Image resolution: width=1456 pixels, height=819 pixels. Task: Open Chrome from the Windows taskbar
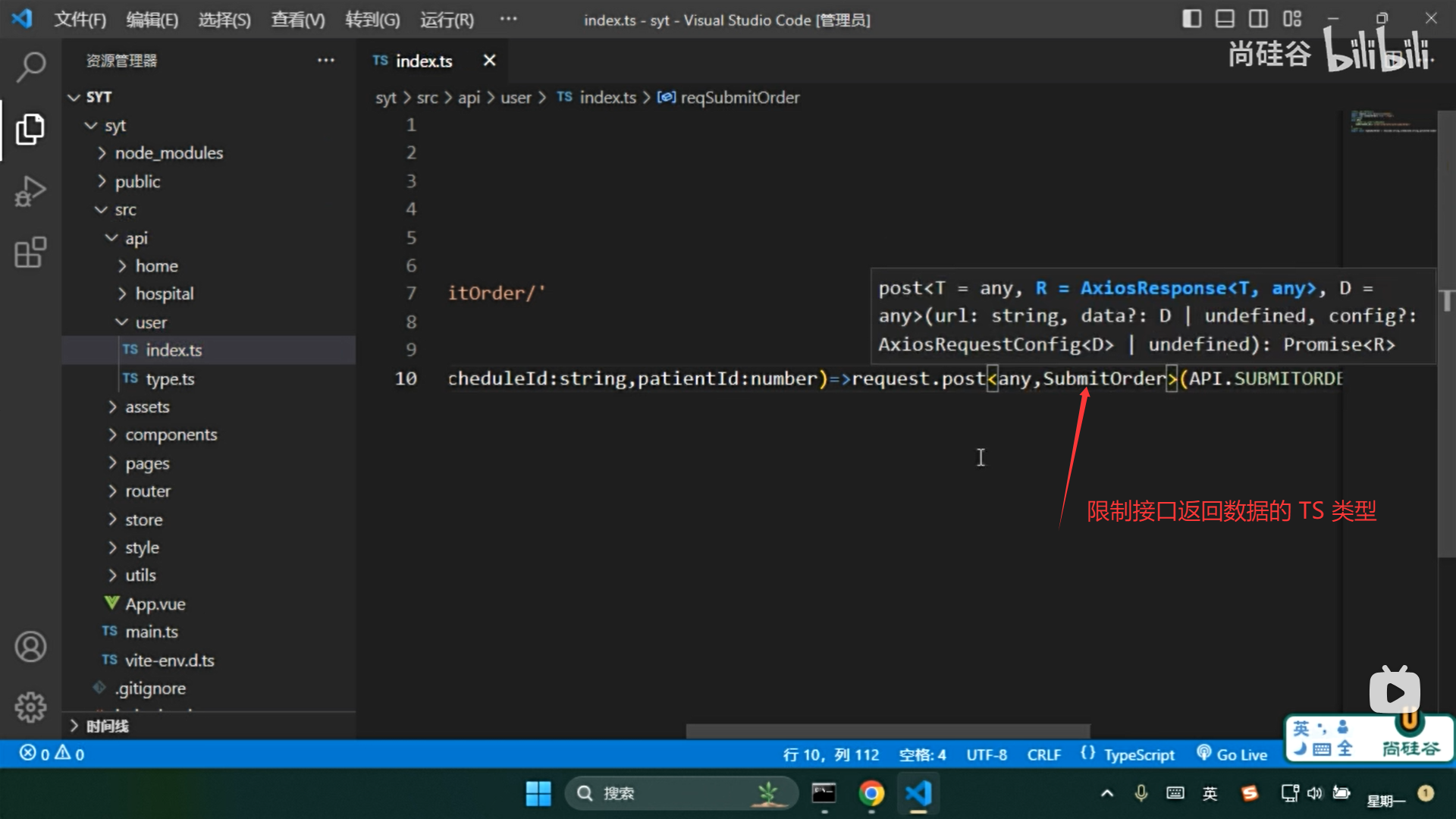[871, 794]
